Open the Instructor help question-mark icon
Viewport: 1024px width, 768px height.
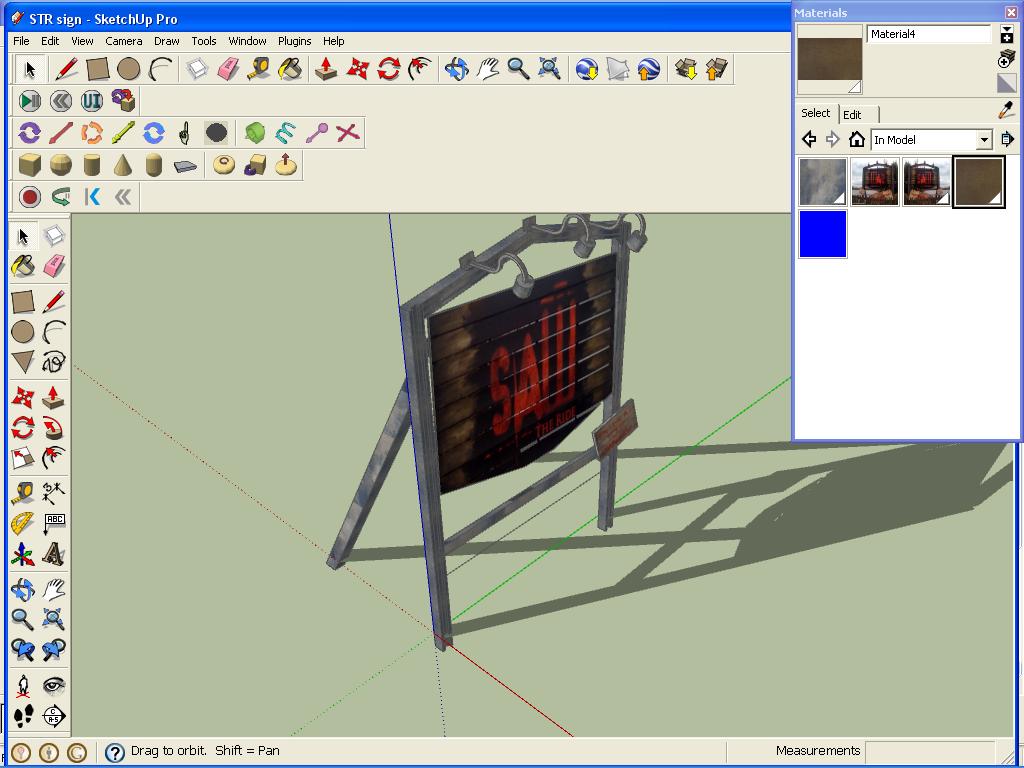(x=114, y=752)
